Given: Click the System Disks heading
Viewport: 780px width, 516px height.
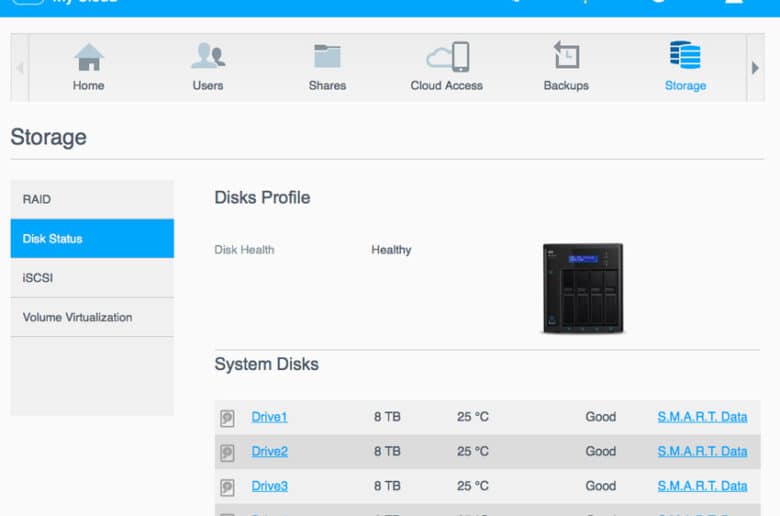Looking at the screenshot, I should tap(267, 364).
